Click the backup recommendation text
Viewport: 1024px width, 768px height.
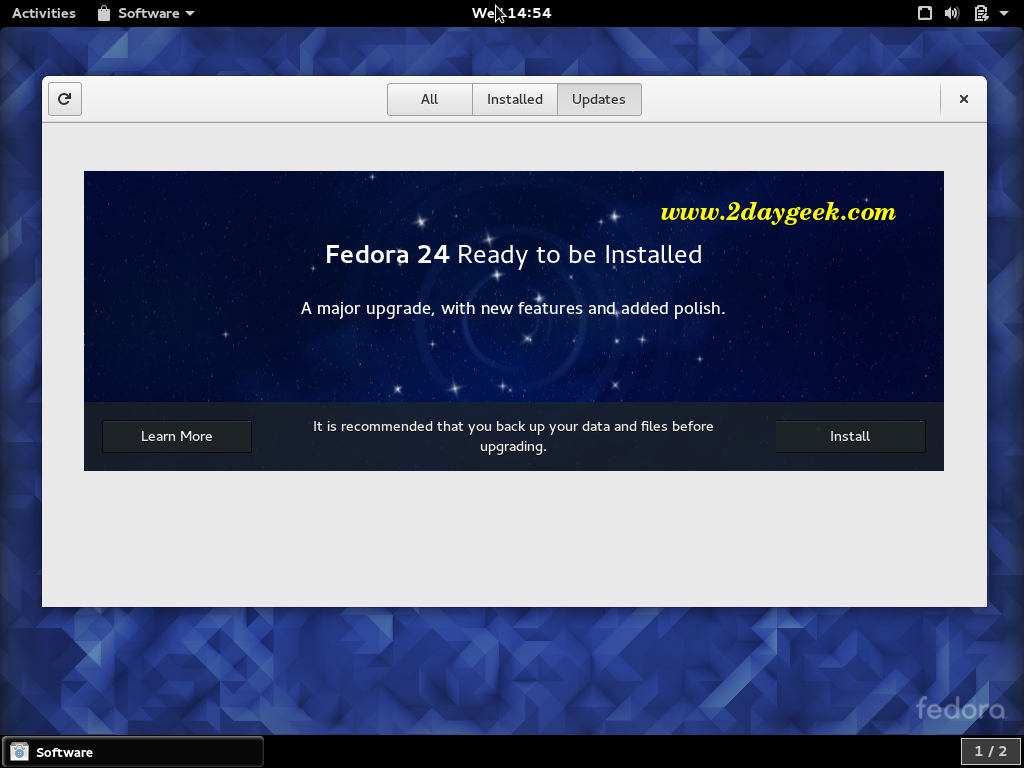coord(513,436)
